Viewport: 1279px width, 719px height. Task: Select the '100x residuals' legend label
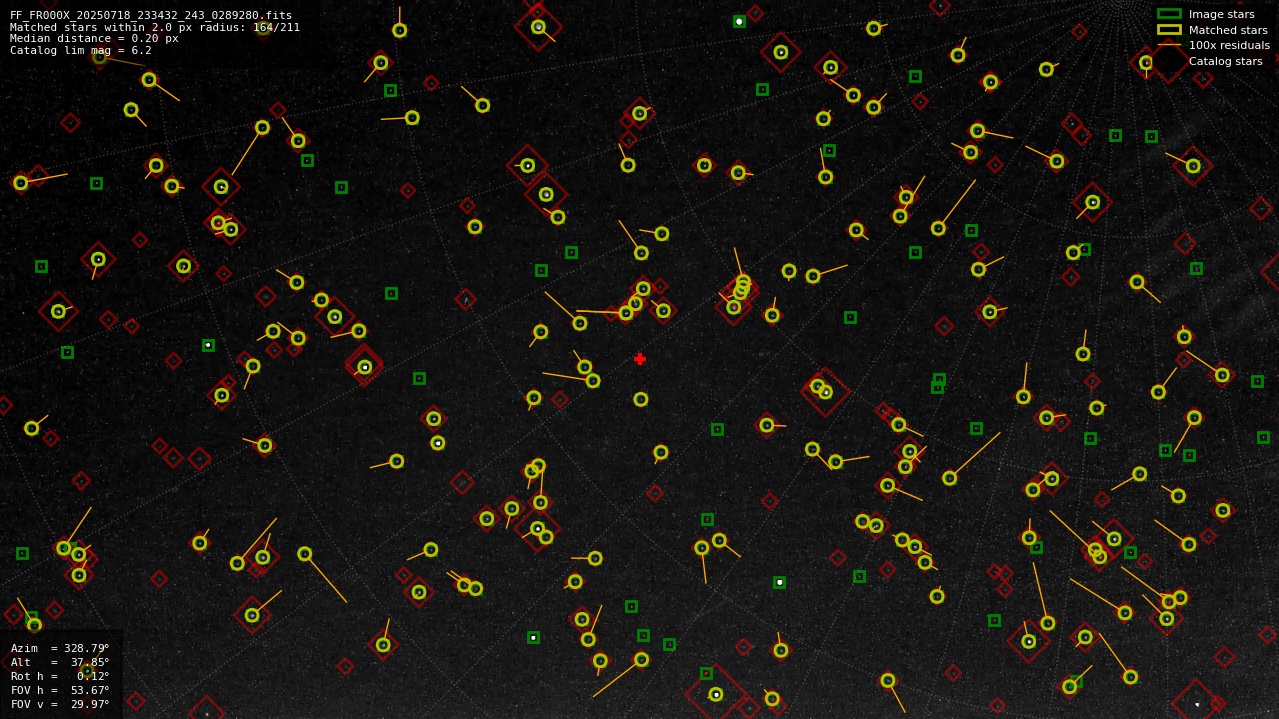1229,45
